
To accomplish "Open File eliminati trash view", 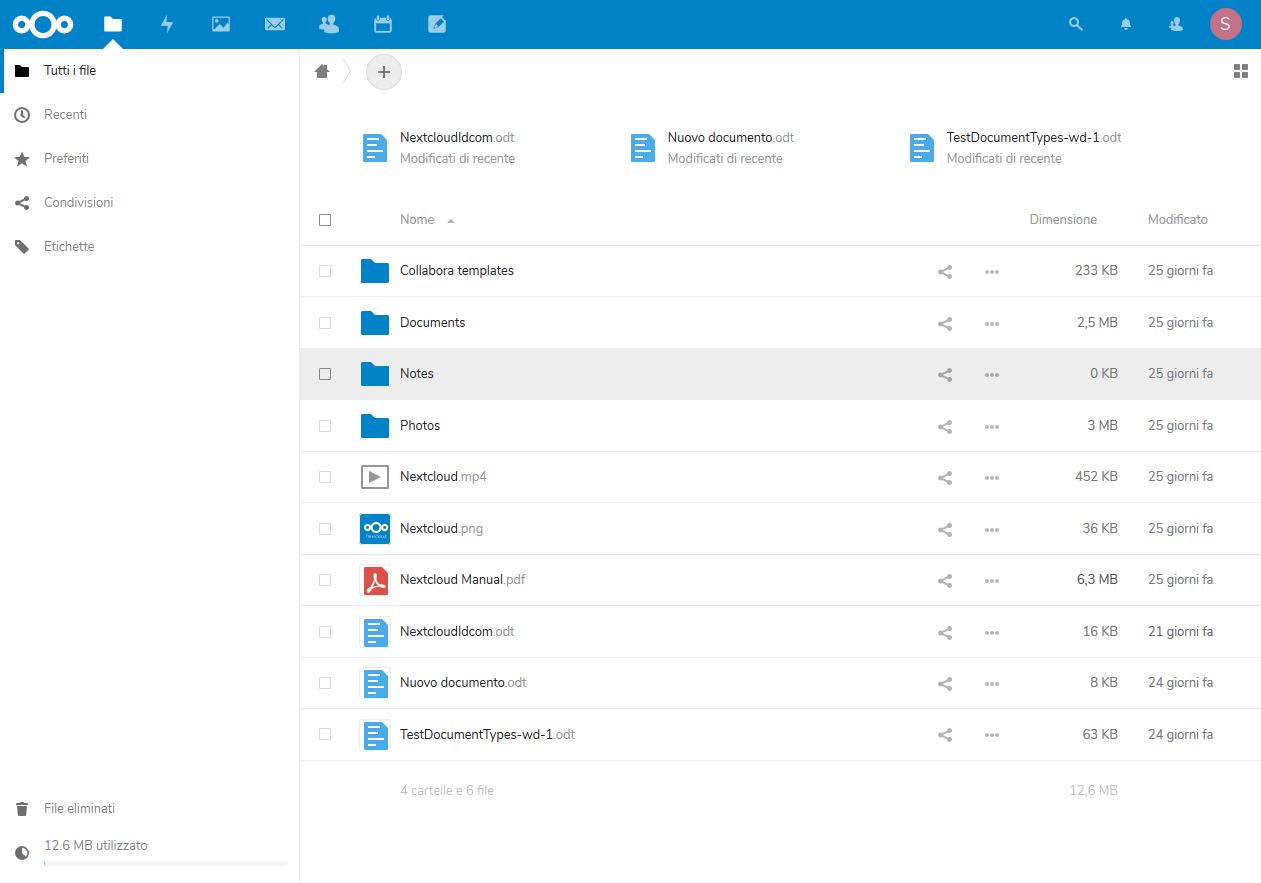I will (150, 809).
